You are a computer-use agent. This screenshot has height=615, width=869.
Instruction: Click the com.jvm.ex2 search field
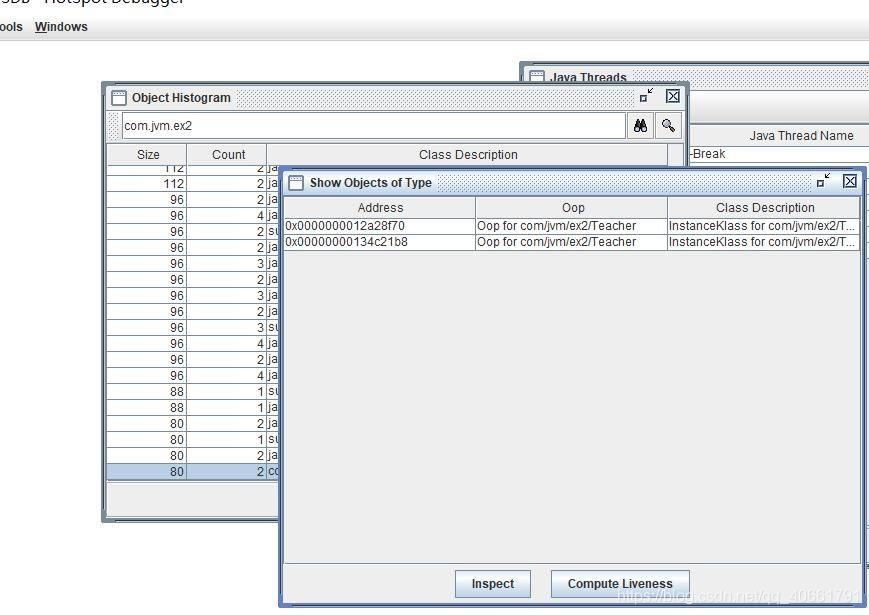374,126
